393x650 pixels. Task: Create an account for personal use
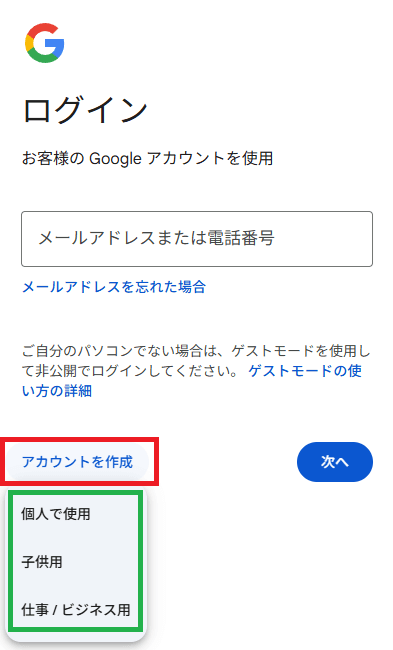tap(75, 514)
